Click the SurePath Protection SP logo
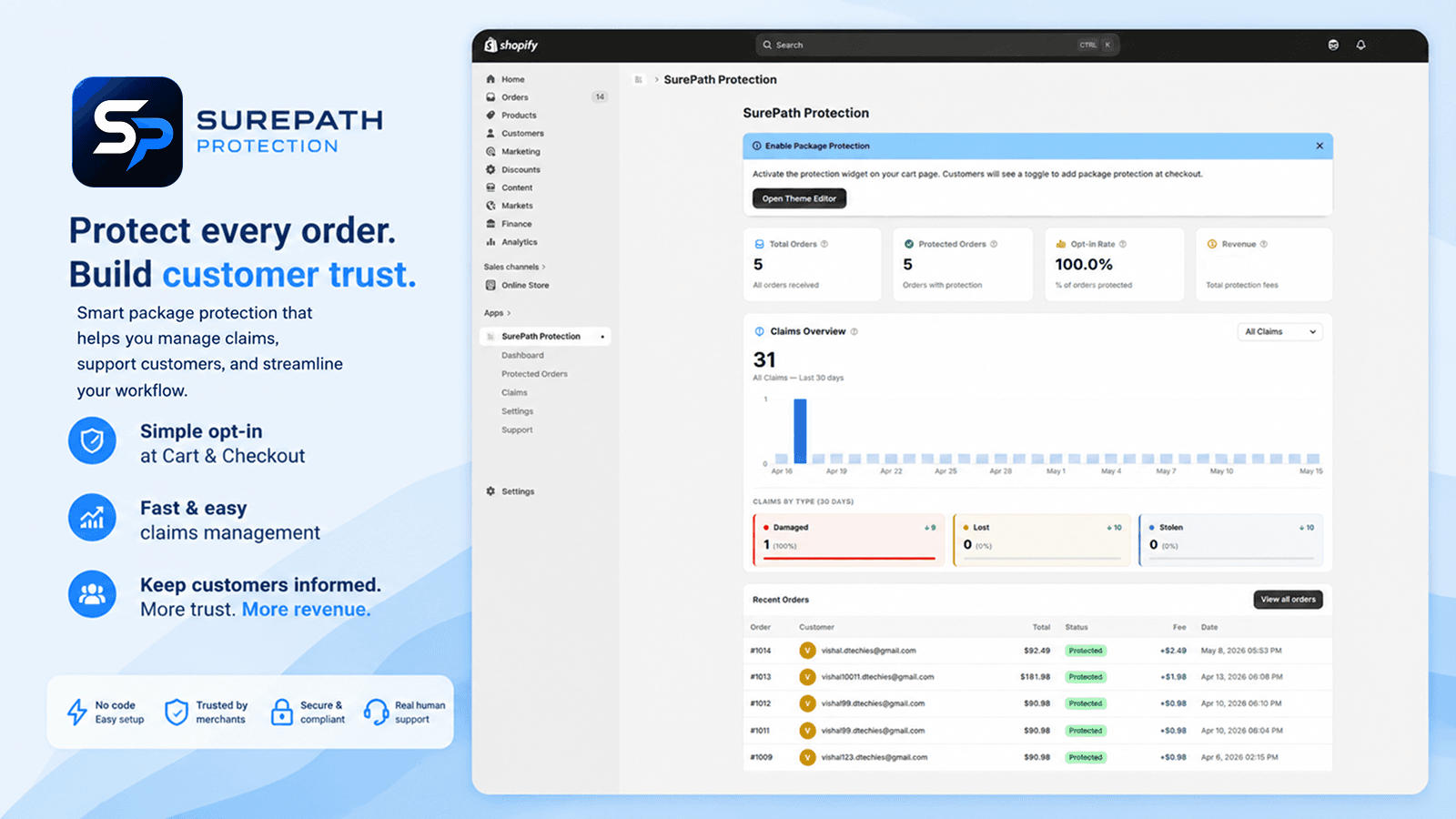The image size is (1456, 819). pyautogui.click(x=127, y=132)
